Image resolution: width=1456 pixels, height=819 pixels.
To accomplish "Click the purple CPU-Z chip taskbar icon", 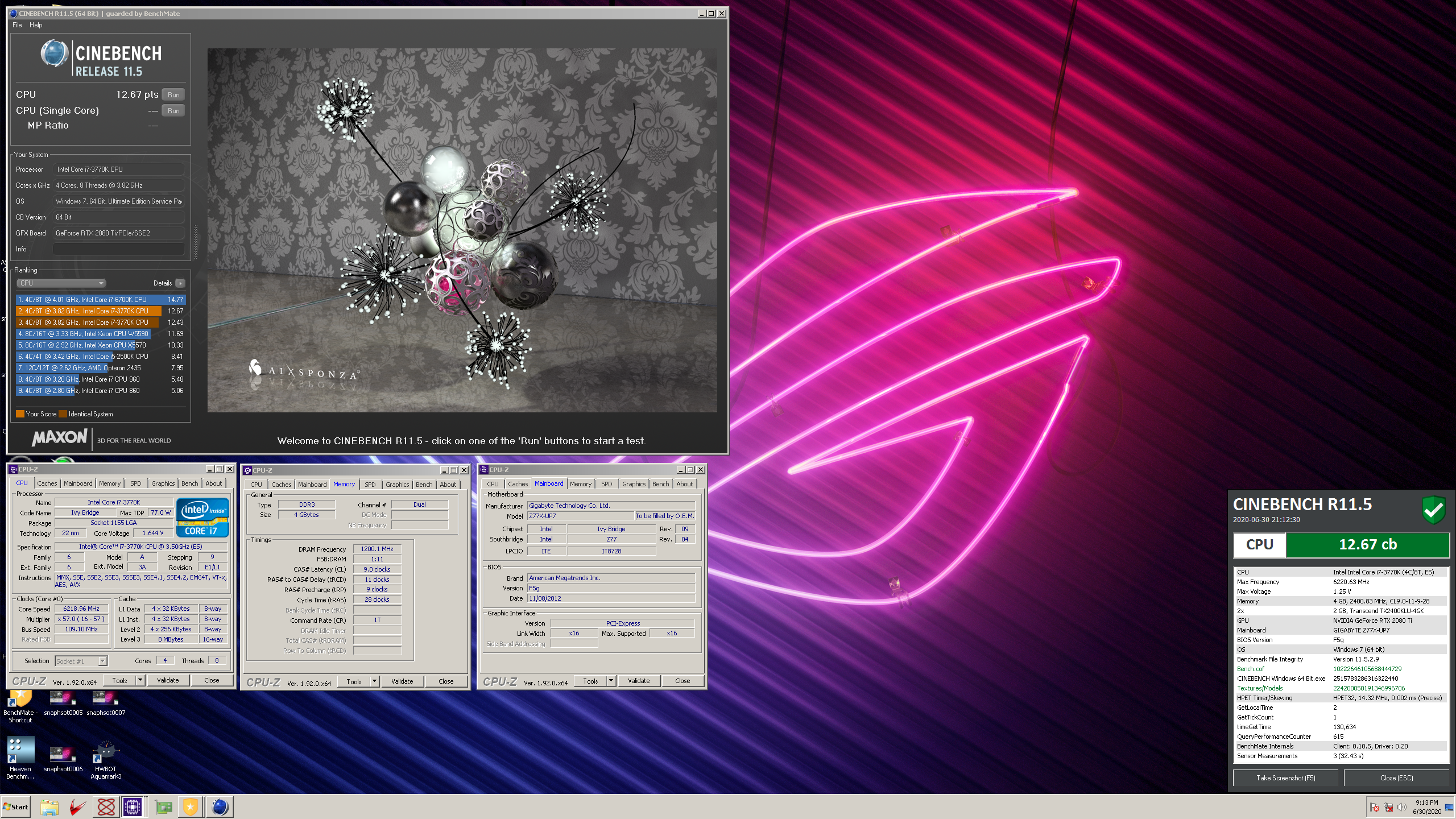I will pos(133,807).
